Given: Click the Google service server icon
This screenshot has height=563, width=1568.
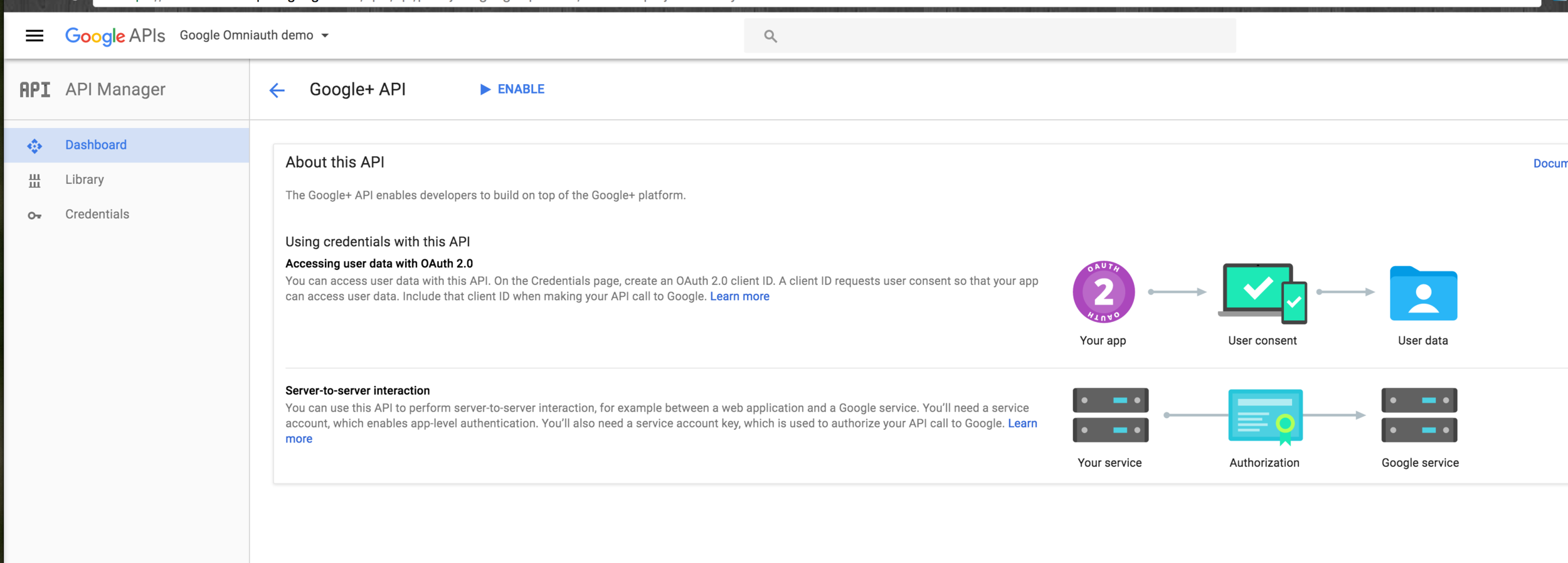Looking at the screenshot, I should [x=1419, y=415].
